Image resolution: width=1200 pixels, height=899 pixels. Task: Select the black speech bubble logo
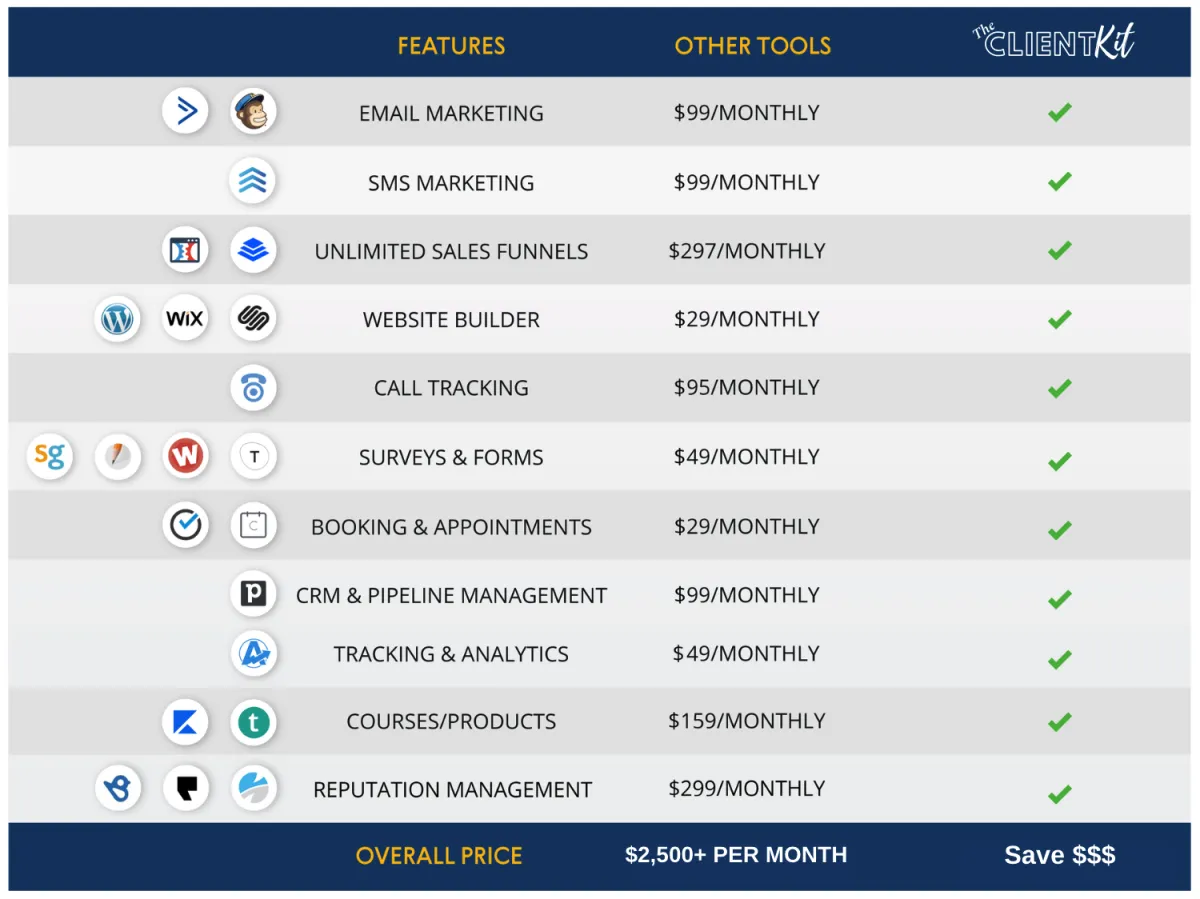click(185, 788)
